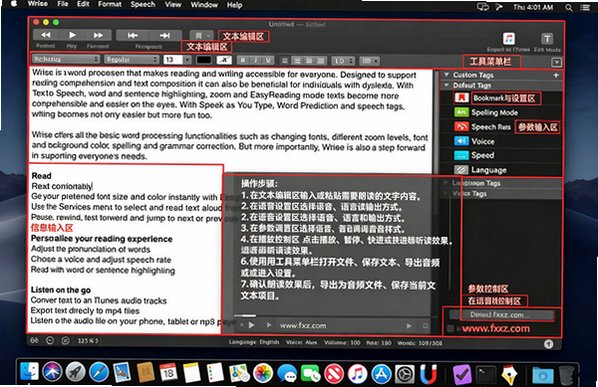Open iTunes from the dock
598x387 pixels.
357,373
